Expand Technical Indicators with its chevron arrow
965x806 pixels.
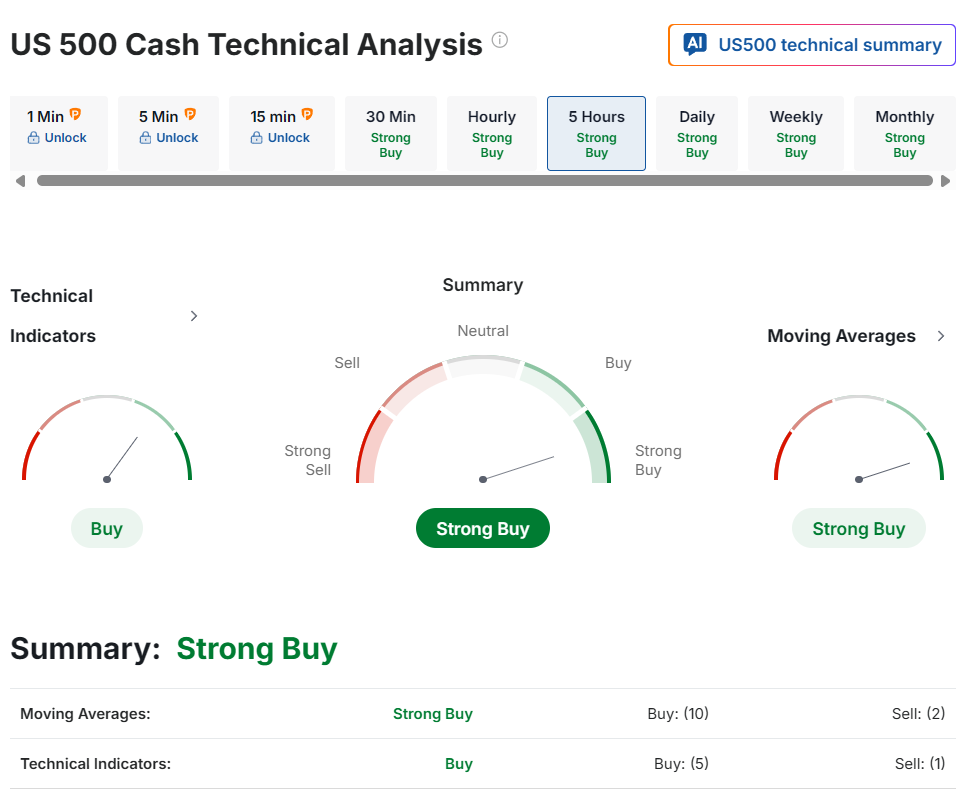click(x=194, y=316)
